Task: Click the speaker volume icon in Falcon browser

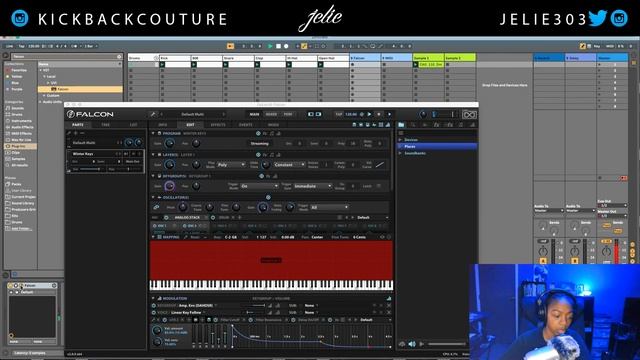Action: point(412,344)
